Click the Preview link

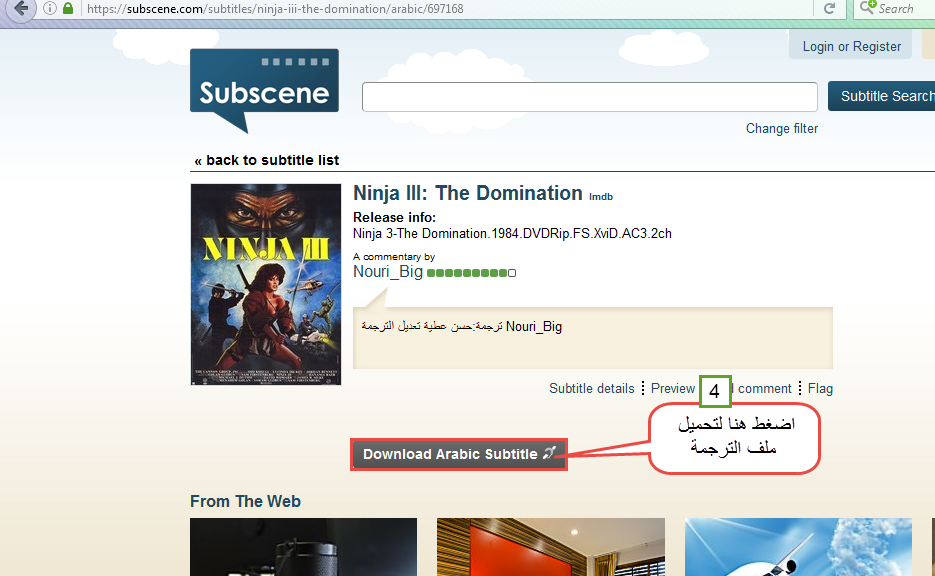pyautogui.click(x=673, y=389)
